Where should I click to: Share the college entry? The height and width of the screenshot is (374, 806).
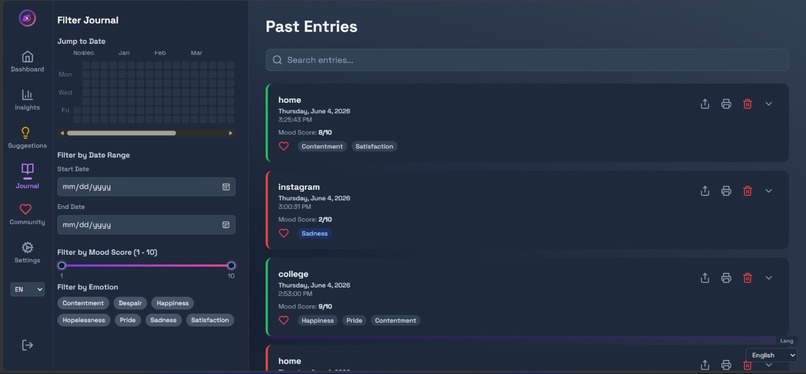pos(705,278)
